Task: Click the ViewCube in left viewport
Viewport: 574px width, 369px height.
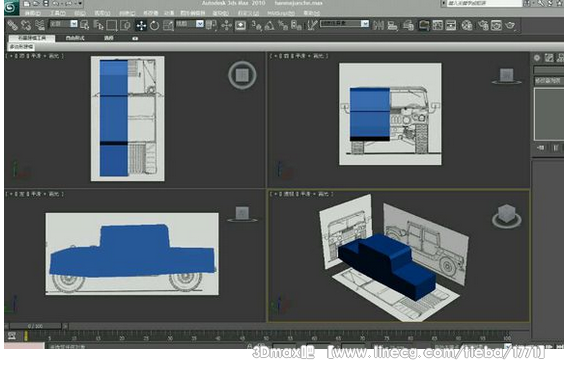Action: point(242,214)
